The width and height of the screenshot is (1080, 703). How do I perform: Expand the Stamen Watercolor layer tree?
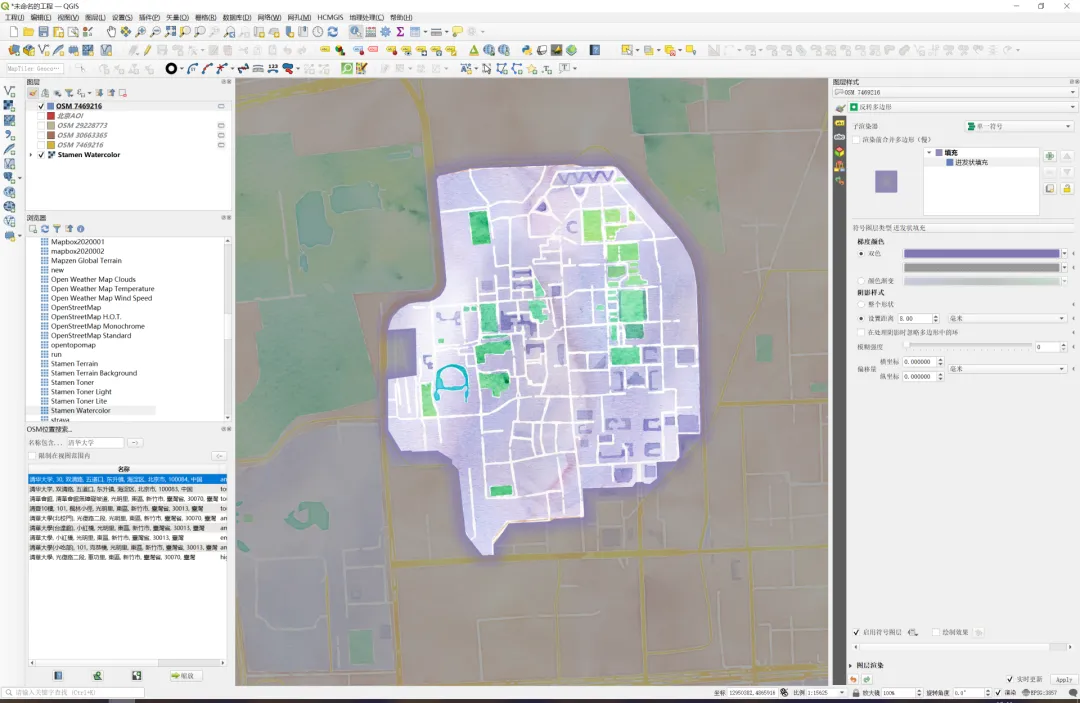click(31, 155)
